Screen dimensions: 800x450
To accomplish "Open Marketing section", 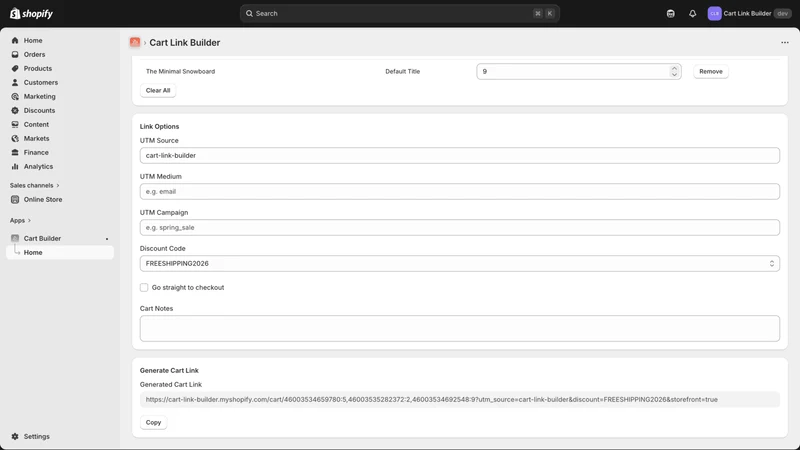I will 39,96.
